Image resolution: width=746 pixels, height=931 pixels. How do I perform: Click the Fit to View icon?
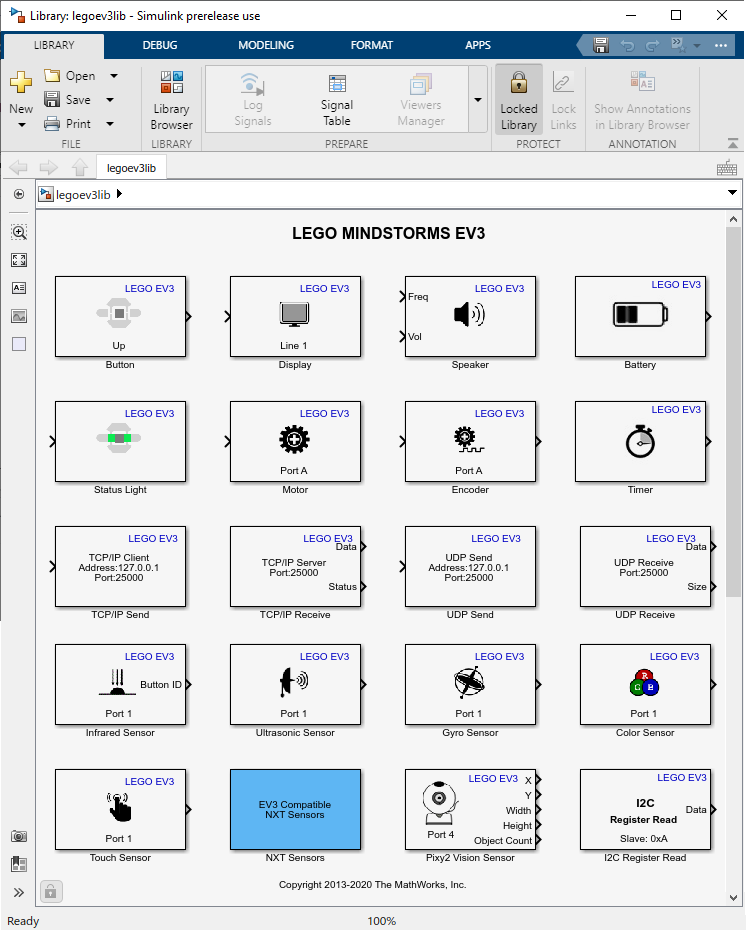19,260
